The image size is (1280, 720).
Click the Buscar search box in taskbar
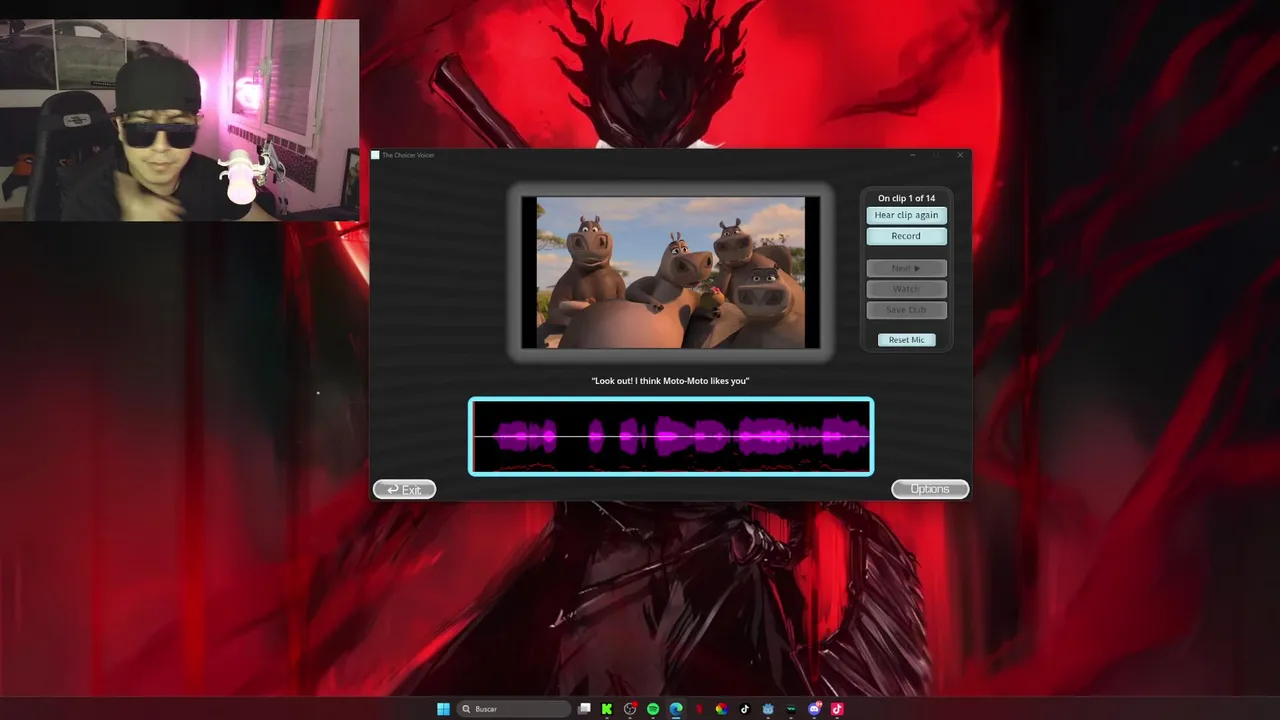514,709
